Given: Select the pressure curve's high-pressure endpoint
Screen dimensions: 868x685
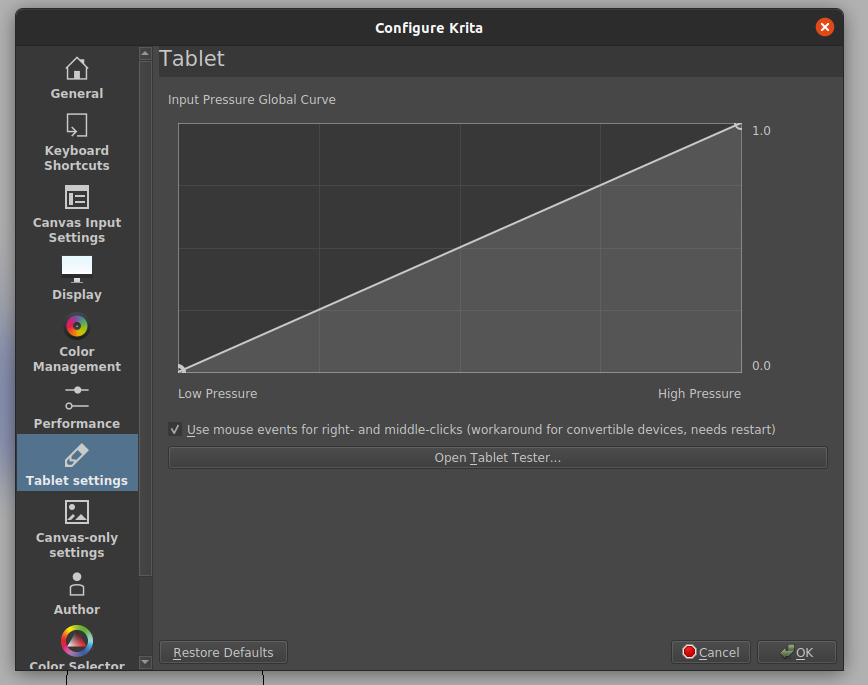Looking at the screenshot, I should point(738,127).
